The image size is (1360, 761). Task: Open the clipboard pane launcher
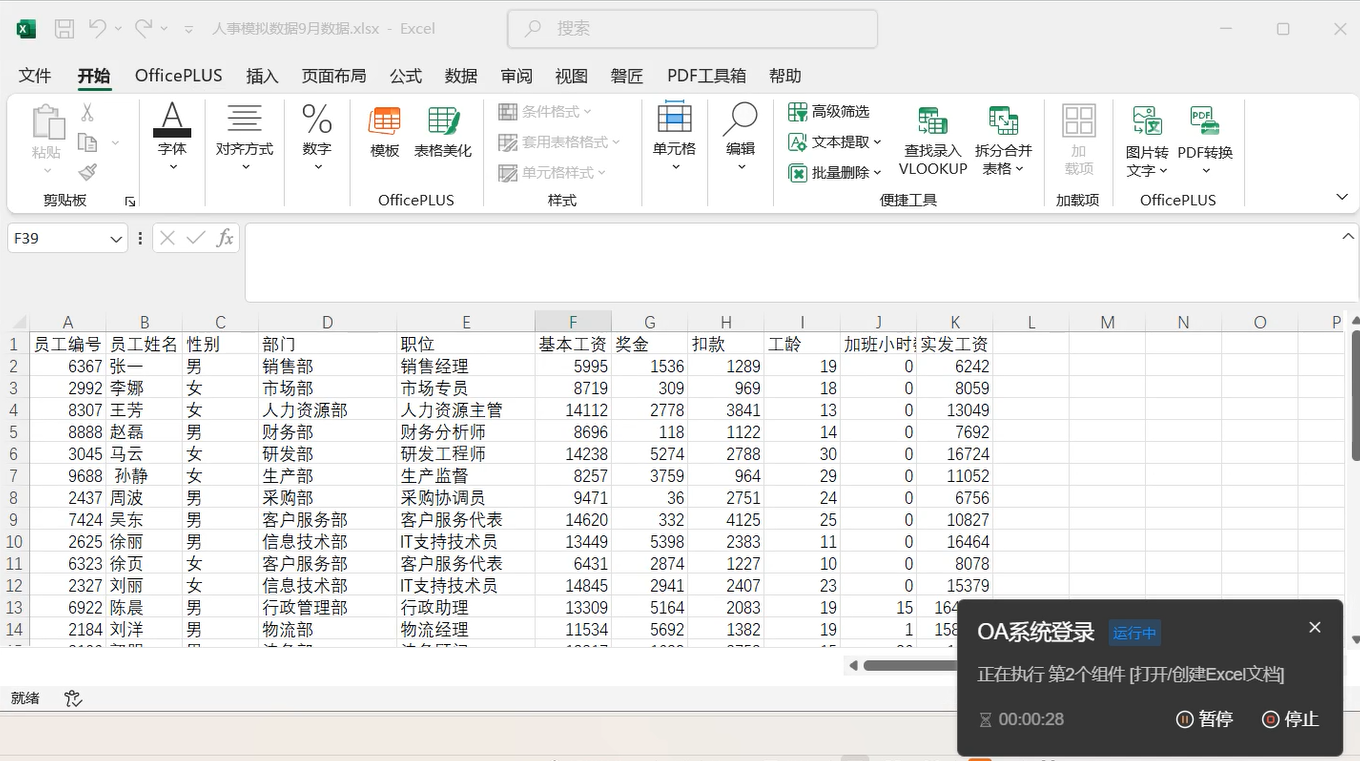pos(130,202)
